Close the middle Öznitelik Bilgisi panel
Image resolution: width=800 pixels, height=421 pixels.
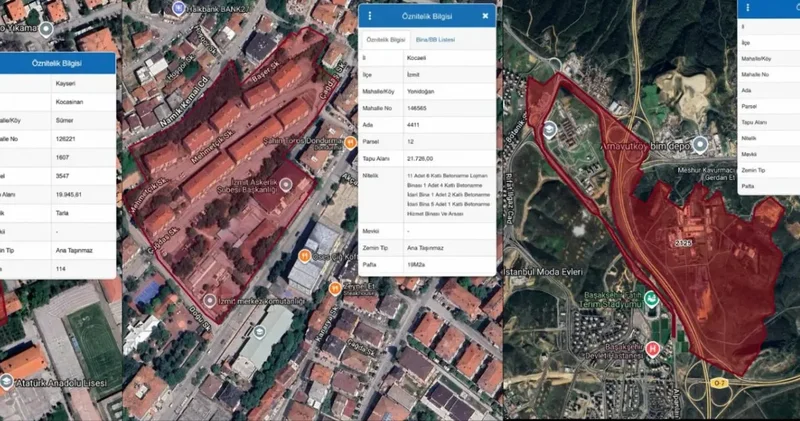click(x=485, y=16)
